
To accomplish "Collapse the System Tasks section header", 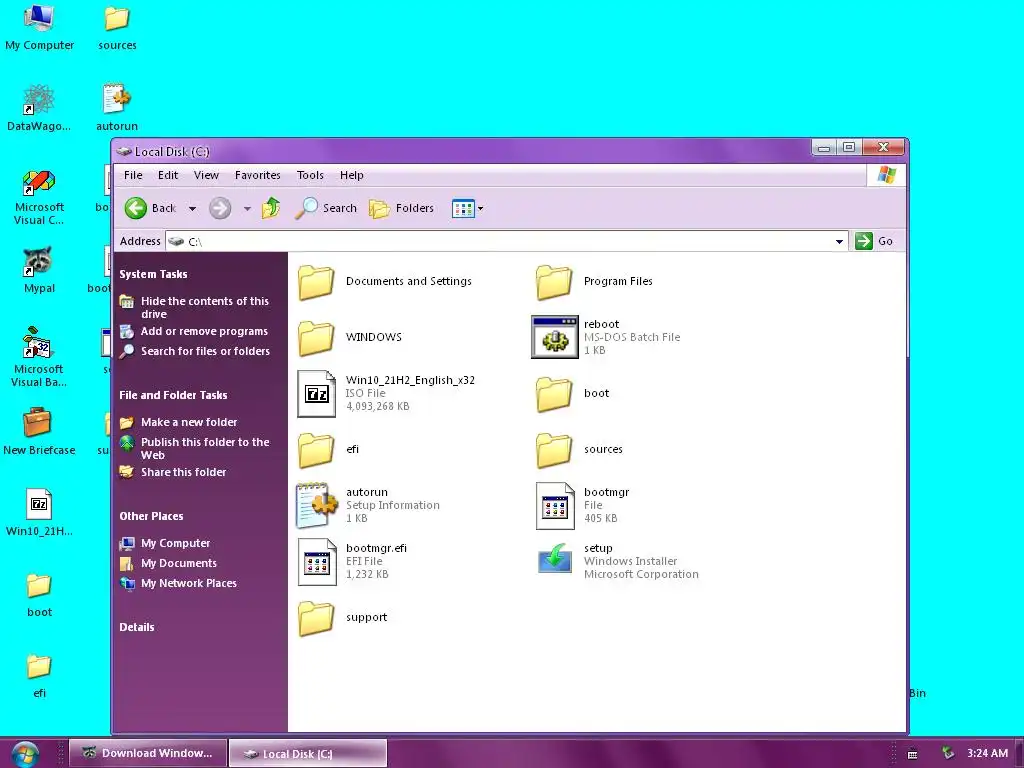I will tap(153, 274).
